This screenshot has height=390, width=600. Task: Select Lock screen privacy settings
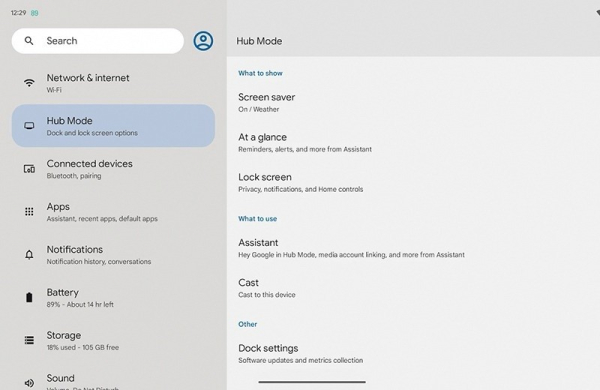(413, 183)
